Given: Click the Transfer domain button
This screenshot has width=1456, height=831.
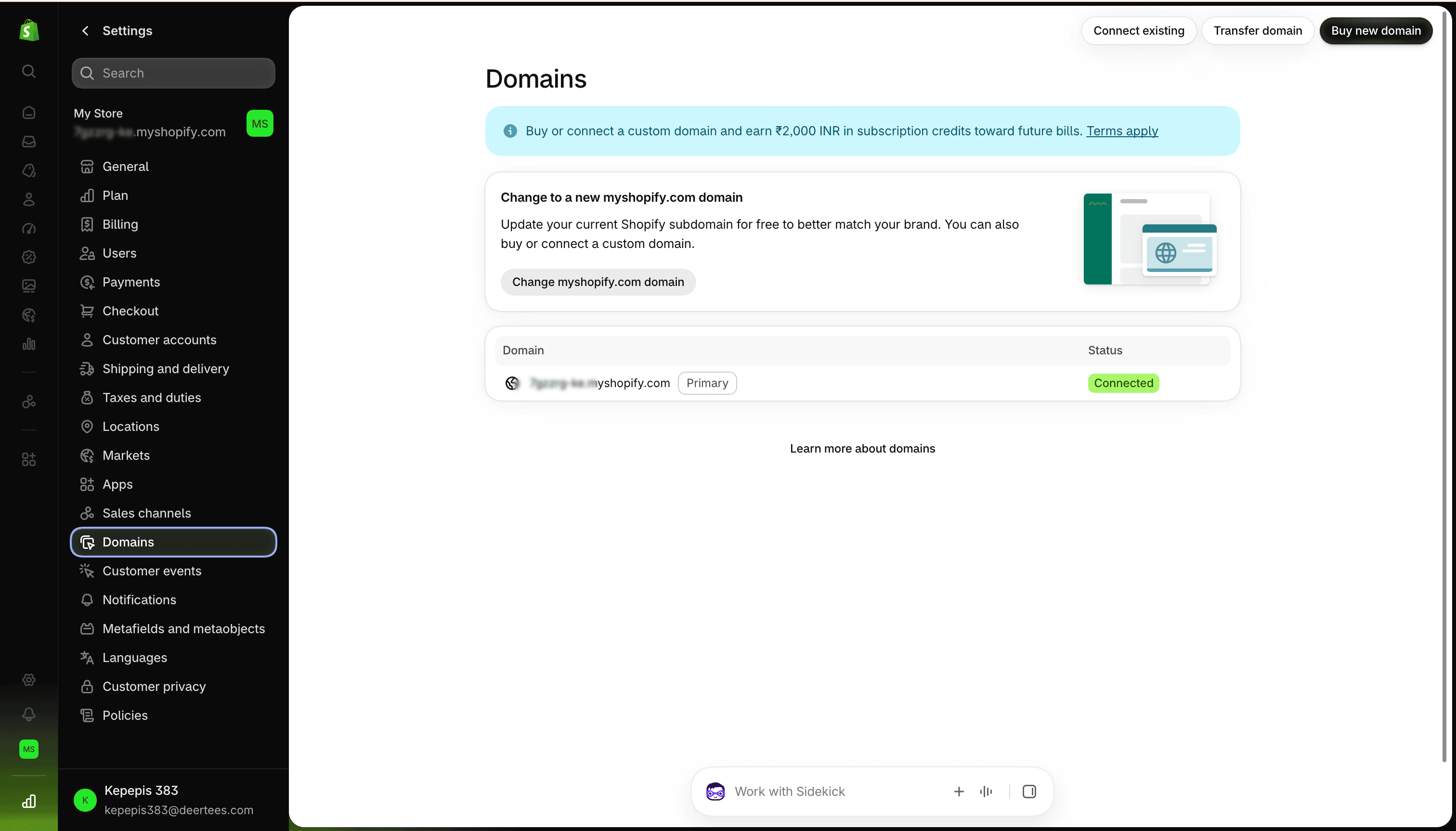Looking at the screenshot, I should click(1257, 31).
